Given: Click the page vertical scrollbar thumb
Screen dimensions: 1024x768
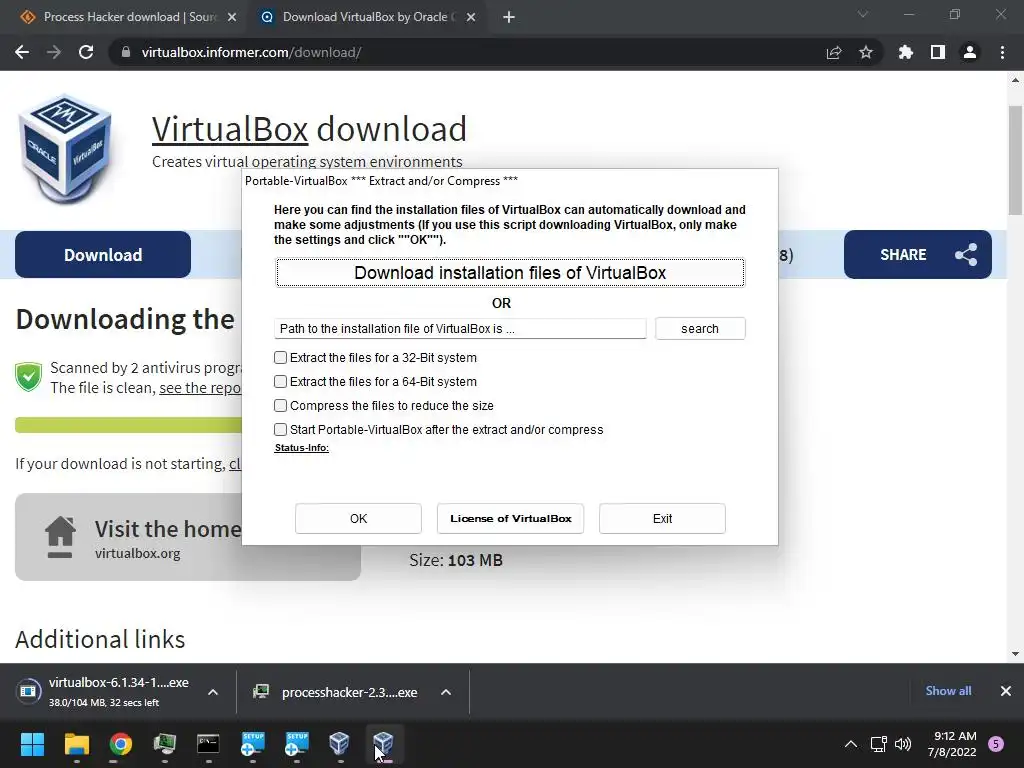Looking at the screenshot, I should click(1015, 160).
